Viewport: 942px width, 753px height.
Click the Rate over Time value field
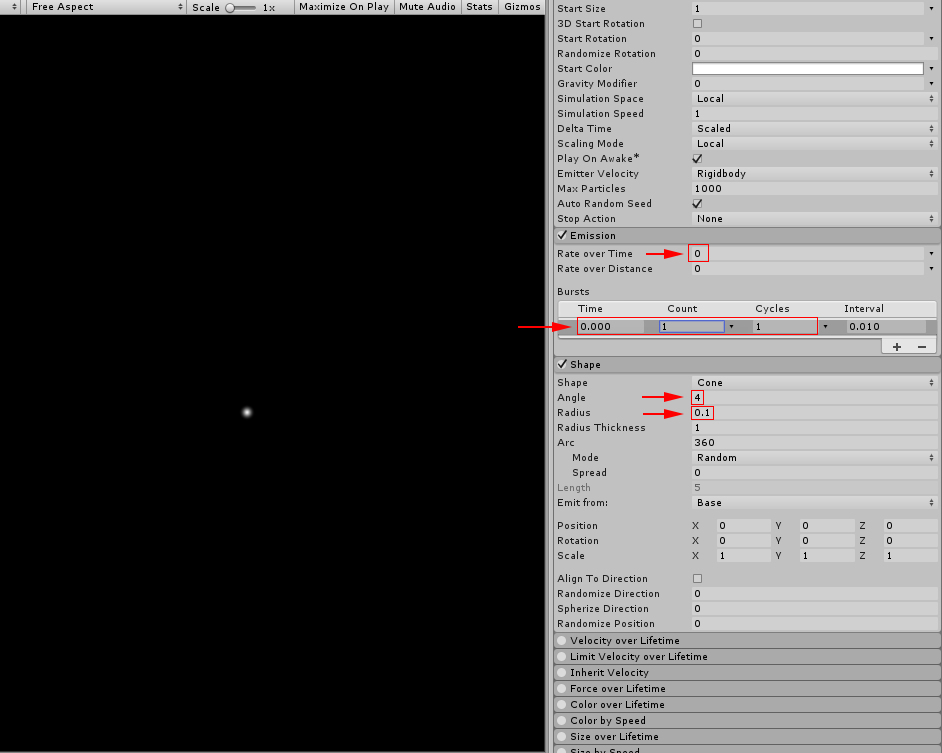(x=808, y=254)
